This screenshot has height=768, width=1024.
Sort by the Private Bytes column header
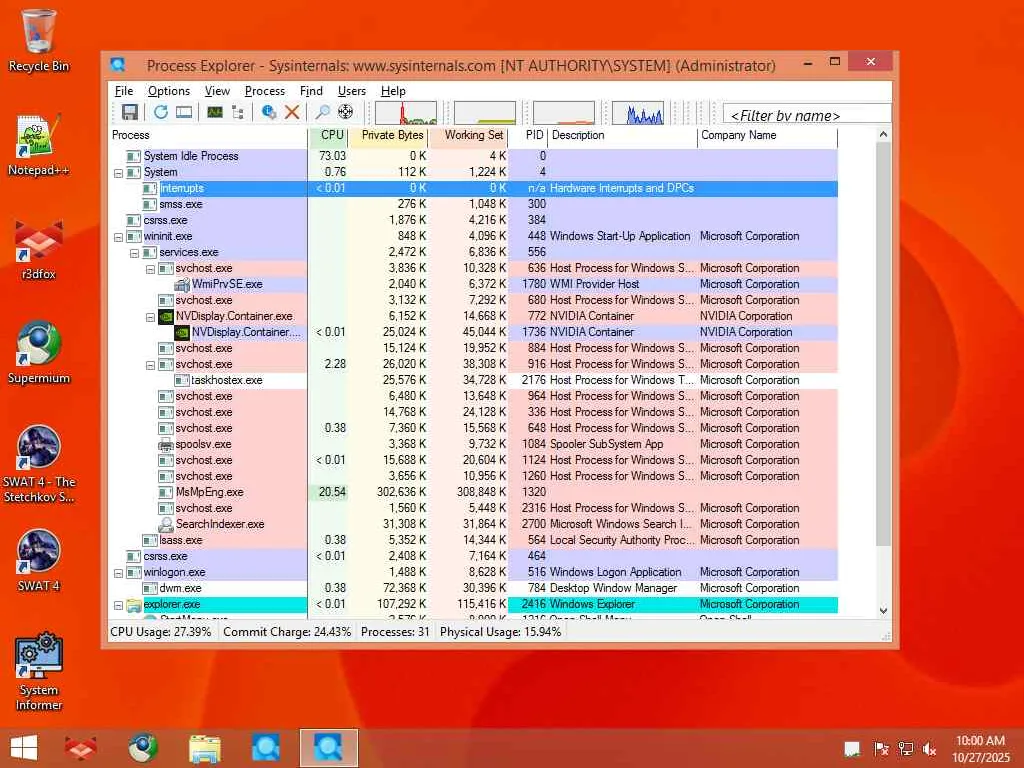388,136
